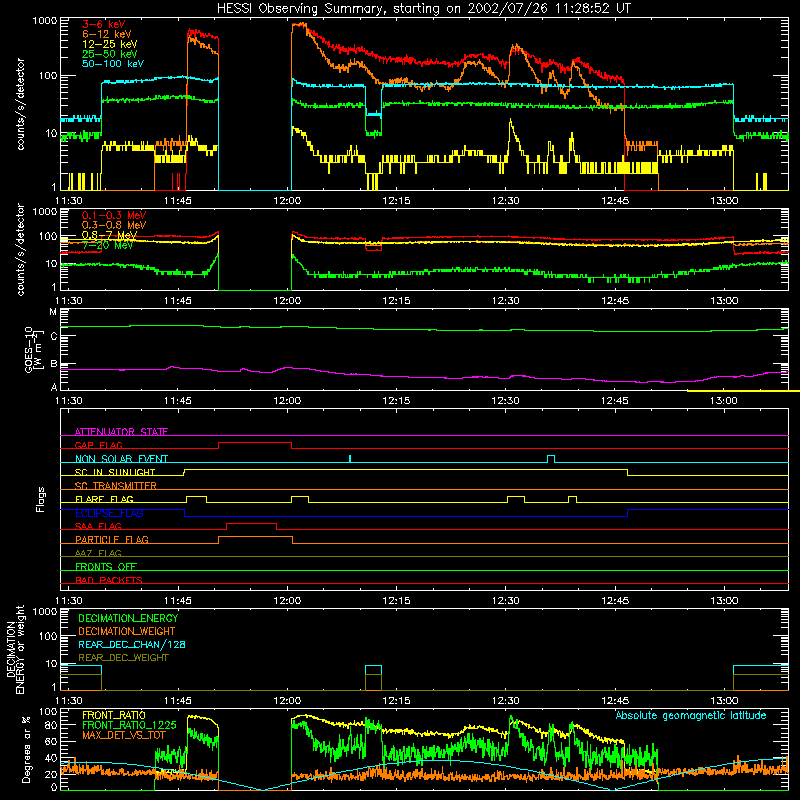Viewport: 800px width, 800px height.
Task: Select the 50-100 keV legend label
Action: tap(113, 64)
